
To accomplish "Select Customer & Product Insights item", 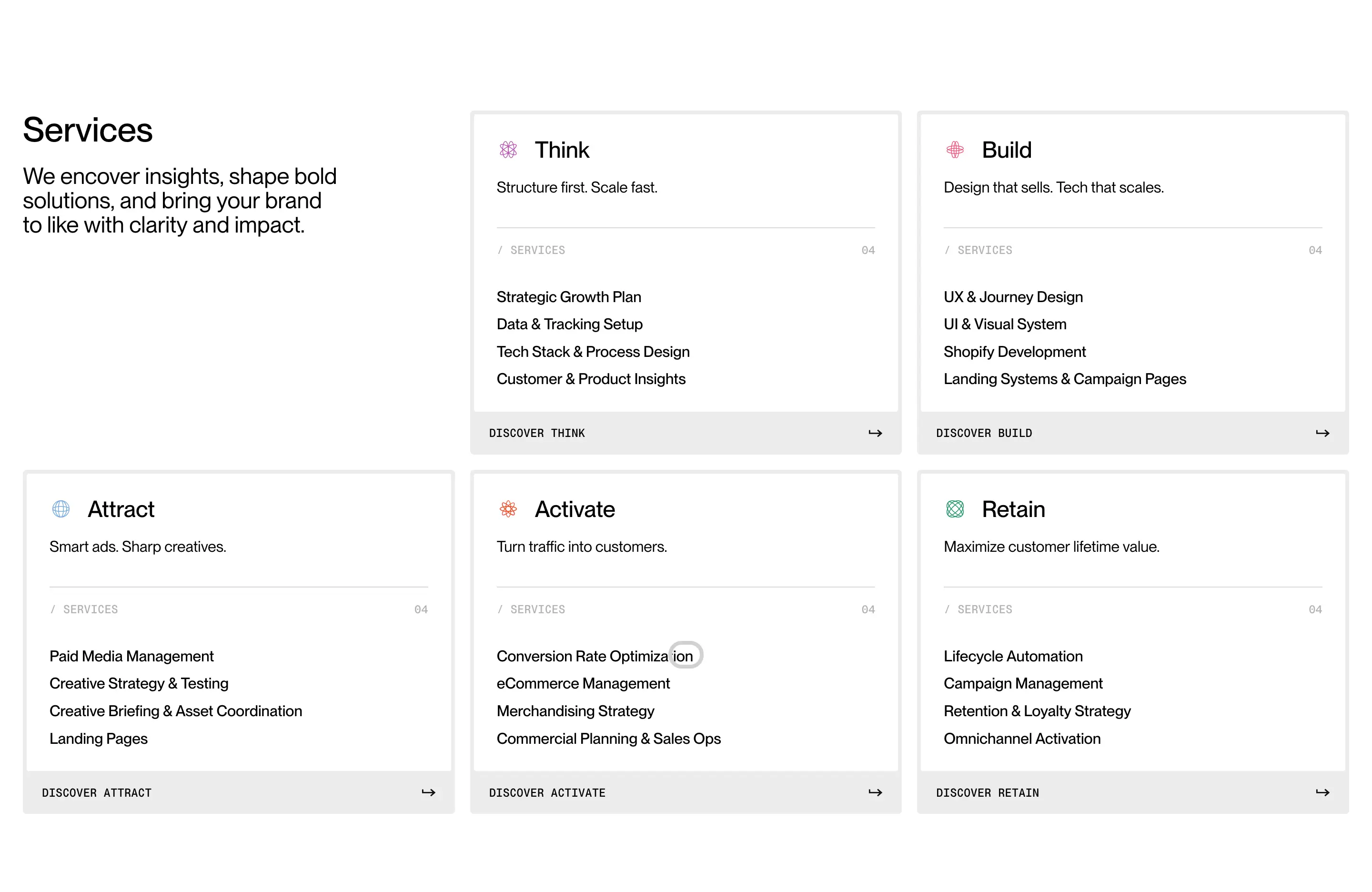I will pos(591,379).
